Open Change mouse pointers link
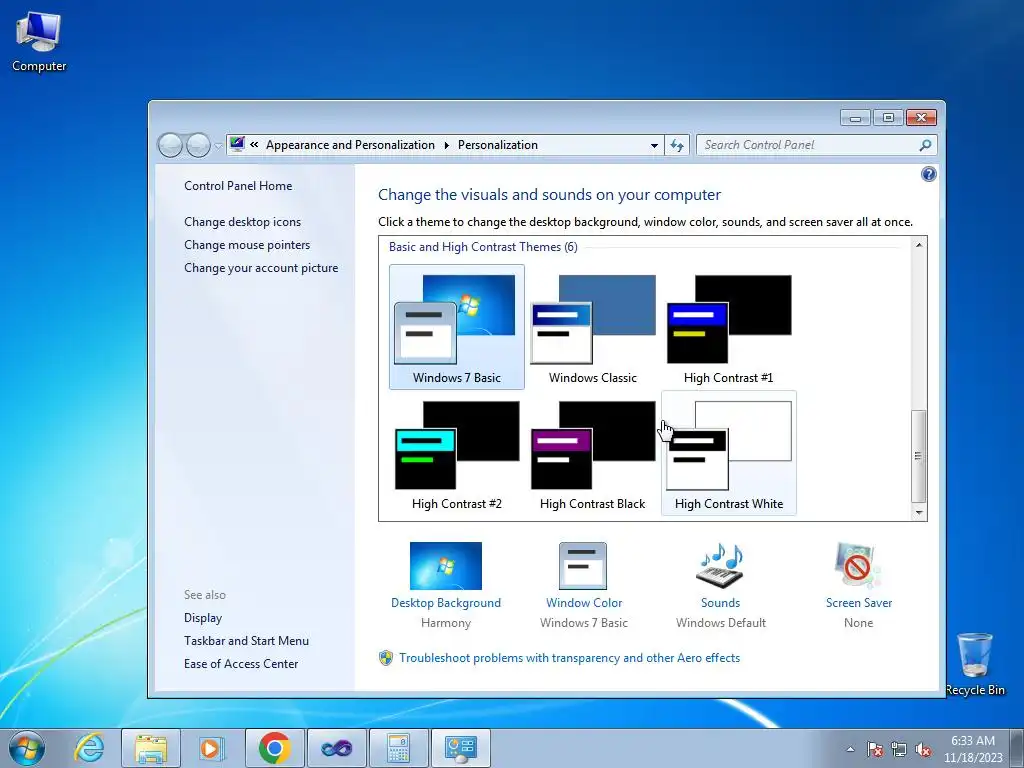Screen dimensions: 1024x768 [x=247, y=245]
